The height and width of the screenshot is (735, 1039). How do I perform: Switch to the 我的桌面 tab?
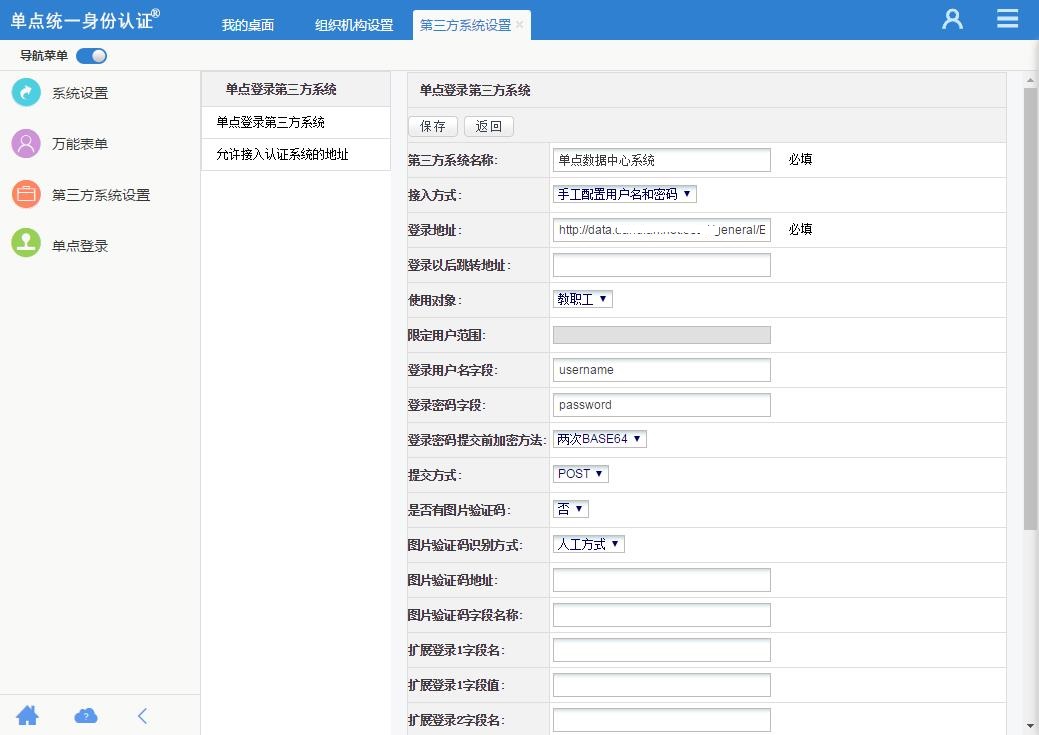[x=248, y=25]
